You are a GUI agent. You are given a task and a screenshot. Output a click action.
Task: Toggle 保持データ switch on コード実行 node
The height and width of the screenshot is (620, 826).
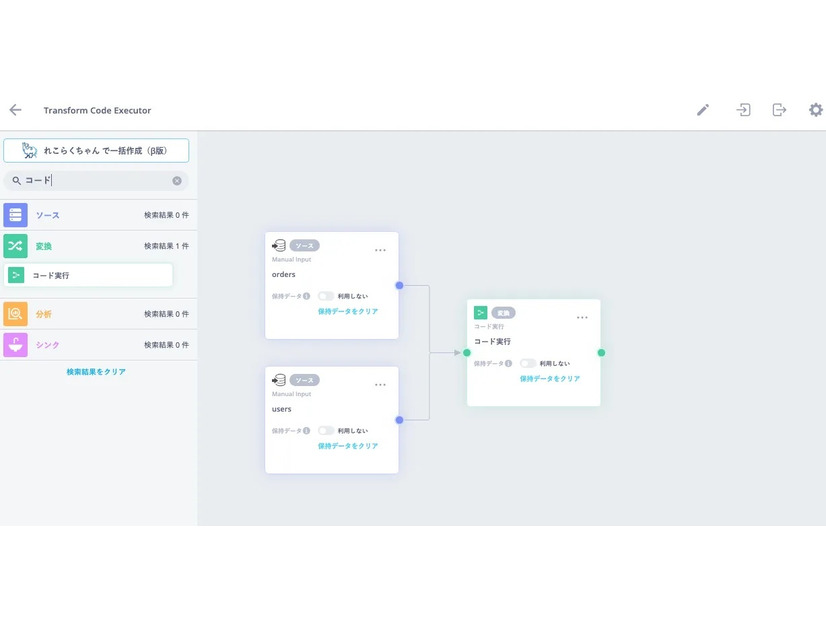(527, 363)
